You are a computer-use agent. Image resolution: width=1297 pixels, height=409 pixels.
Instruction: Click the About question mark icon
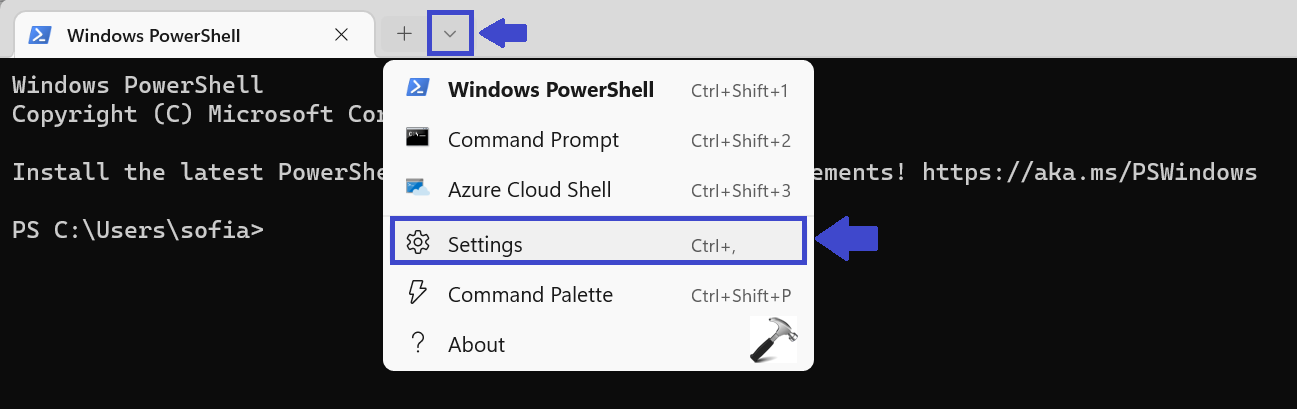pos(417,343)
